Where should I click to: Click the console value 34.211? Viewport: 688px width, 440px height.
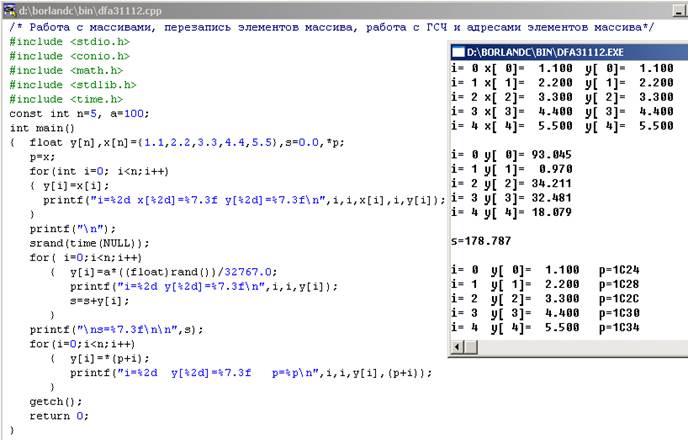pos(552,183)
